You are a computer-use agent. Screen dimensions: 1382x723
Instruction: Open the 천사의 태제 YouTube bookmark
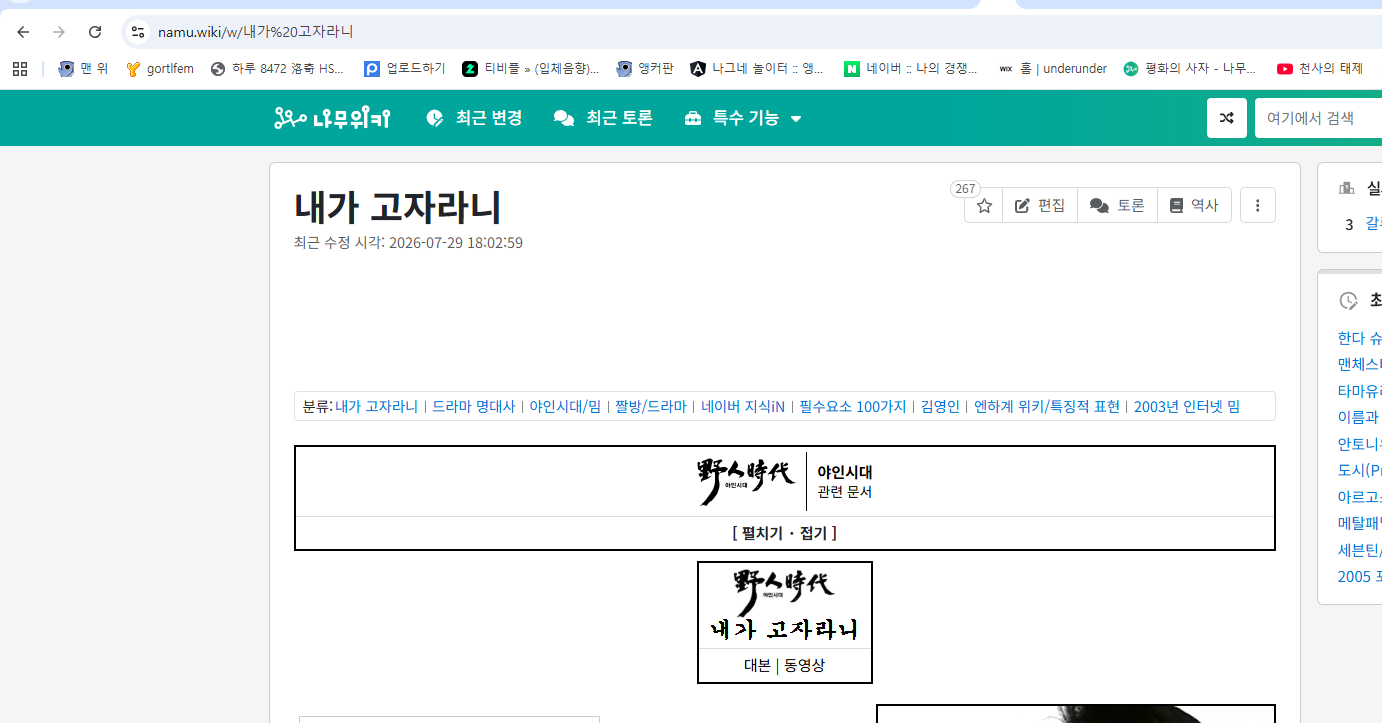tap(1319, 68)
